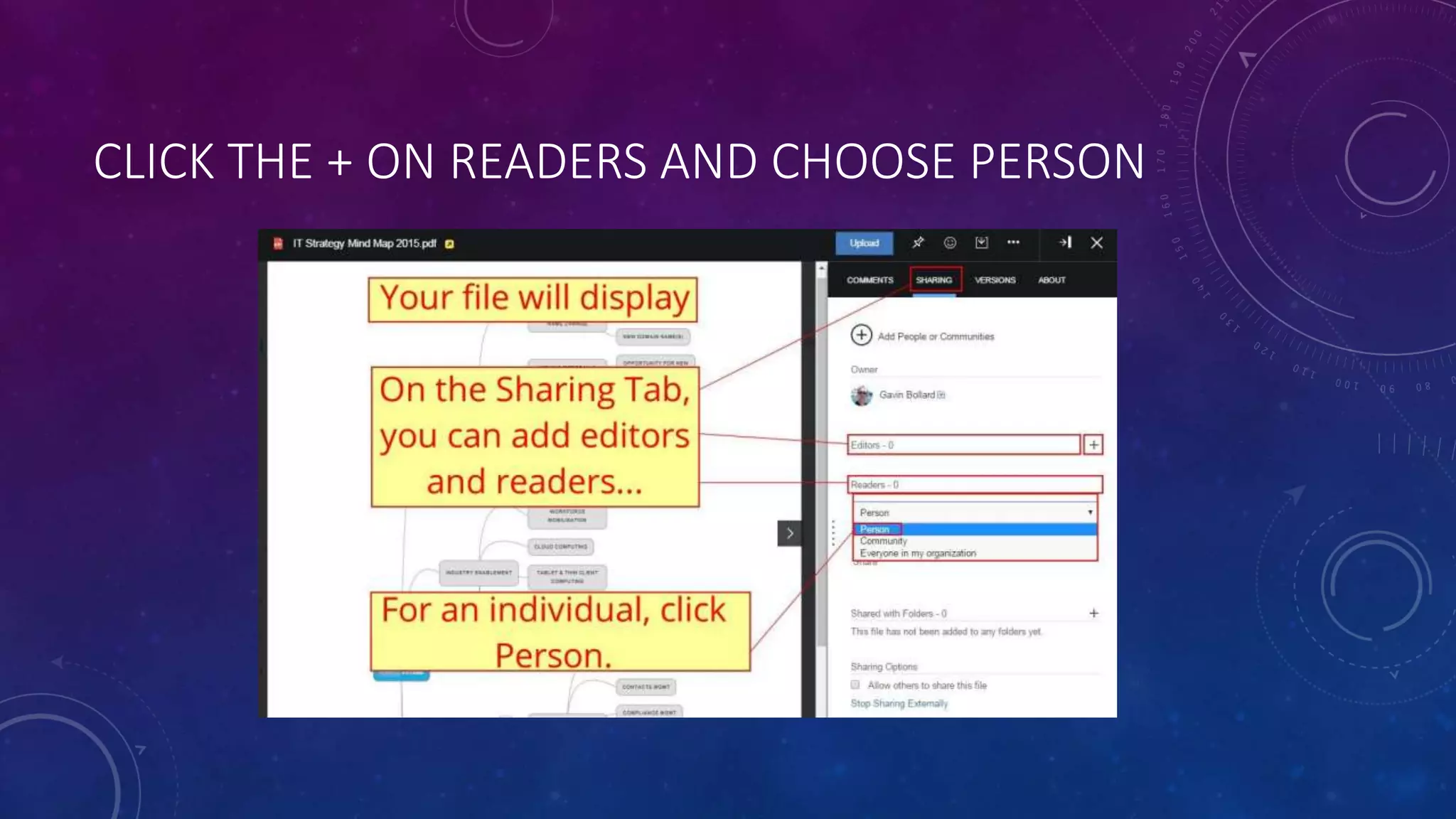Click the Stop Sharing Externally link
The height and width of the screenshot is (819, 1456).
tap(899, 703)
